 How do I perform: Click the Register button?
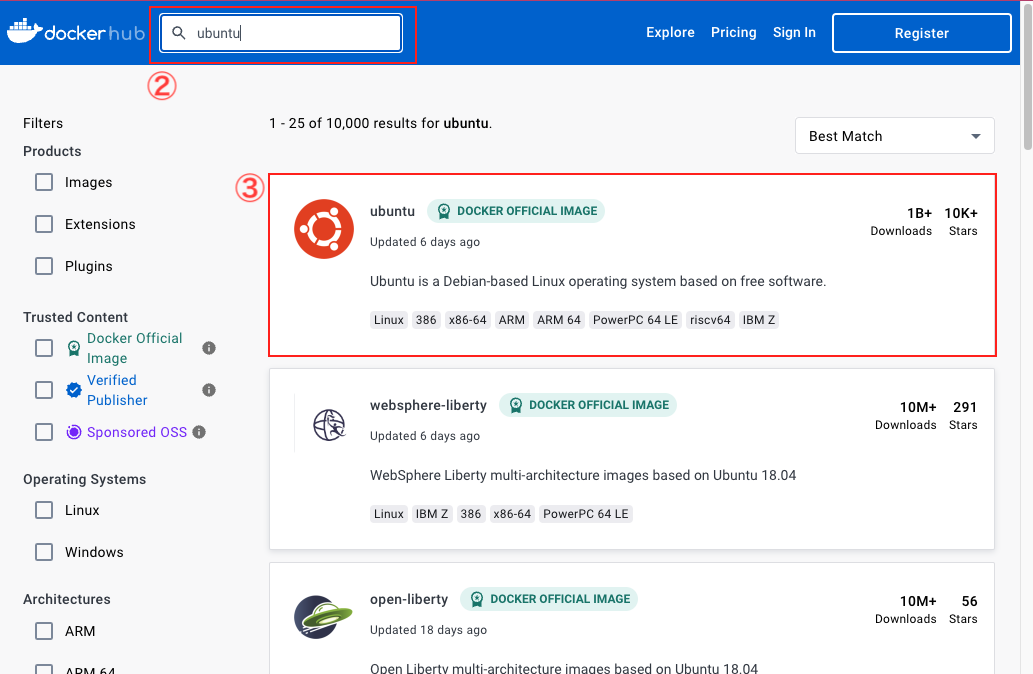(x=922, y=33)
